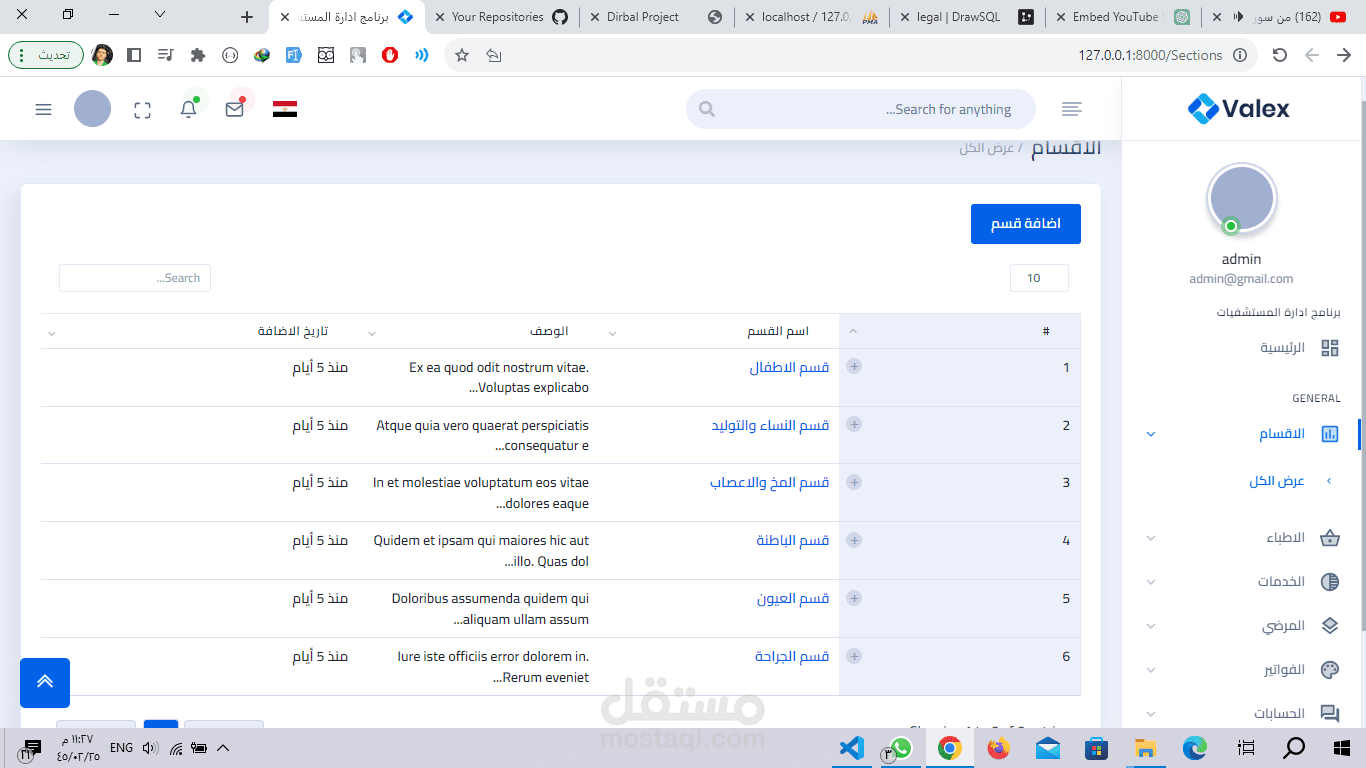This screenshot has width=1366, height=768.
Task: Click the media control playlist icon
Action: [166, 55]
